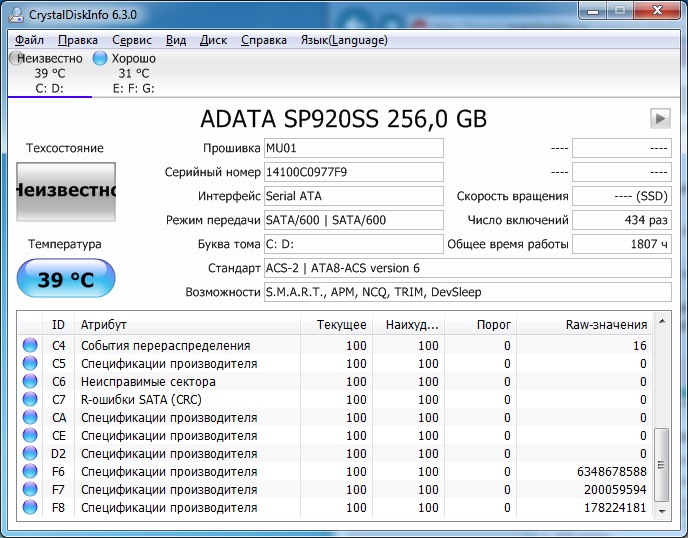This screenshot has height=538, width=688.
Task: Click the status circle of attribute C5
Action: (x=30, y=363)
